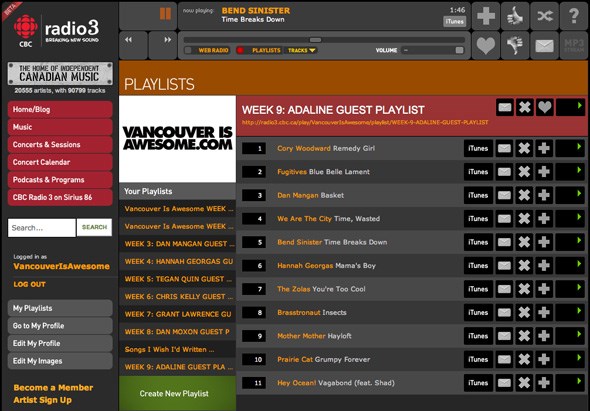Image resolution: width=590 pixels, height=411 pixels.
Task: Adjust the volume slider
Action: pos(432,50)
